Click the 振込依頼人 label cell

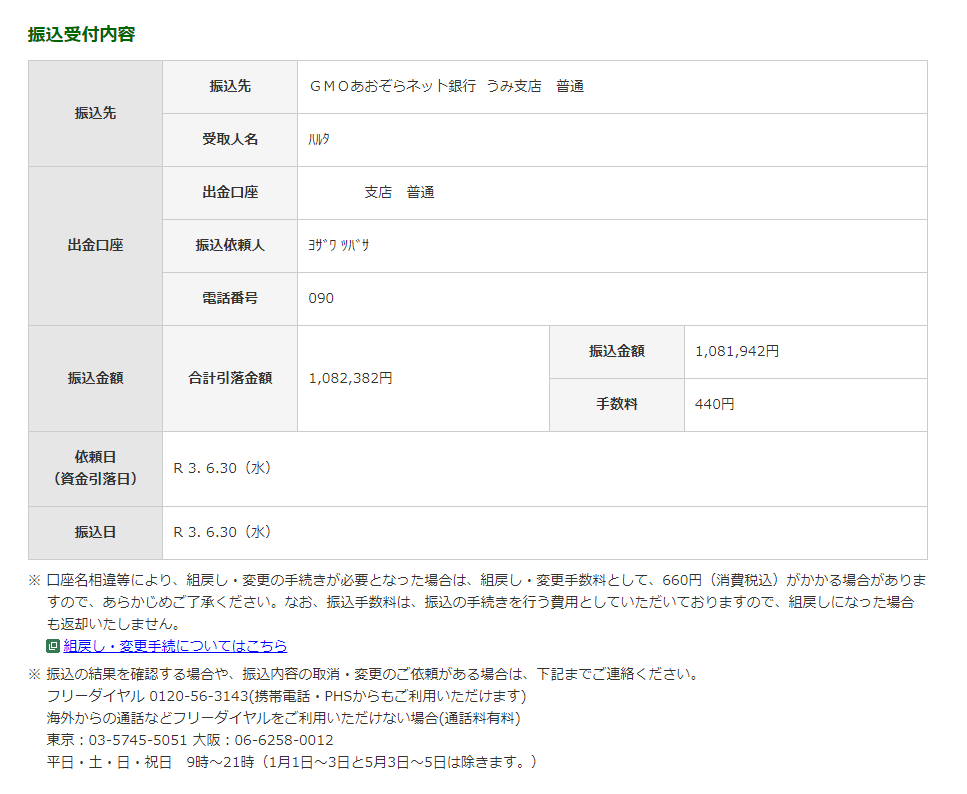click(230, 246)
